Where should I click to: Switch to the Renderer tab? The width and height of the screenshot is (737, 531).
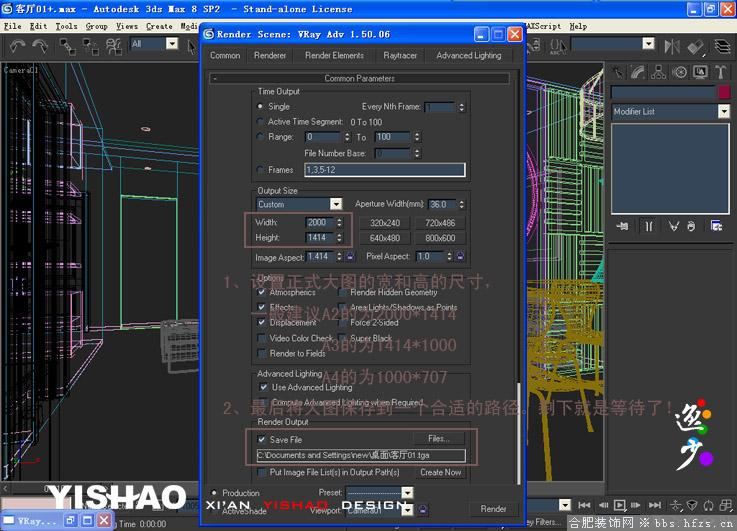coord(270,55)
